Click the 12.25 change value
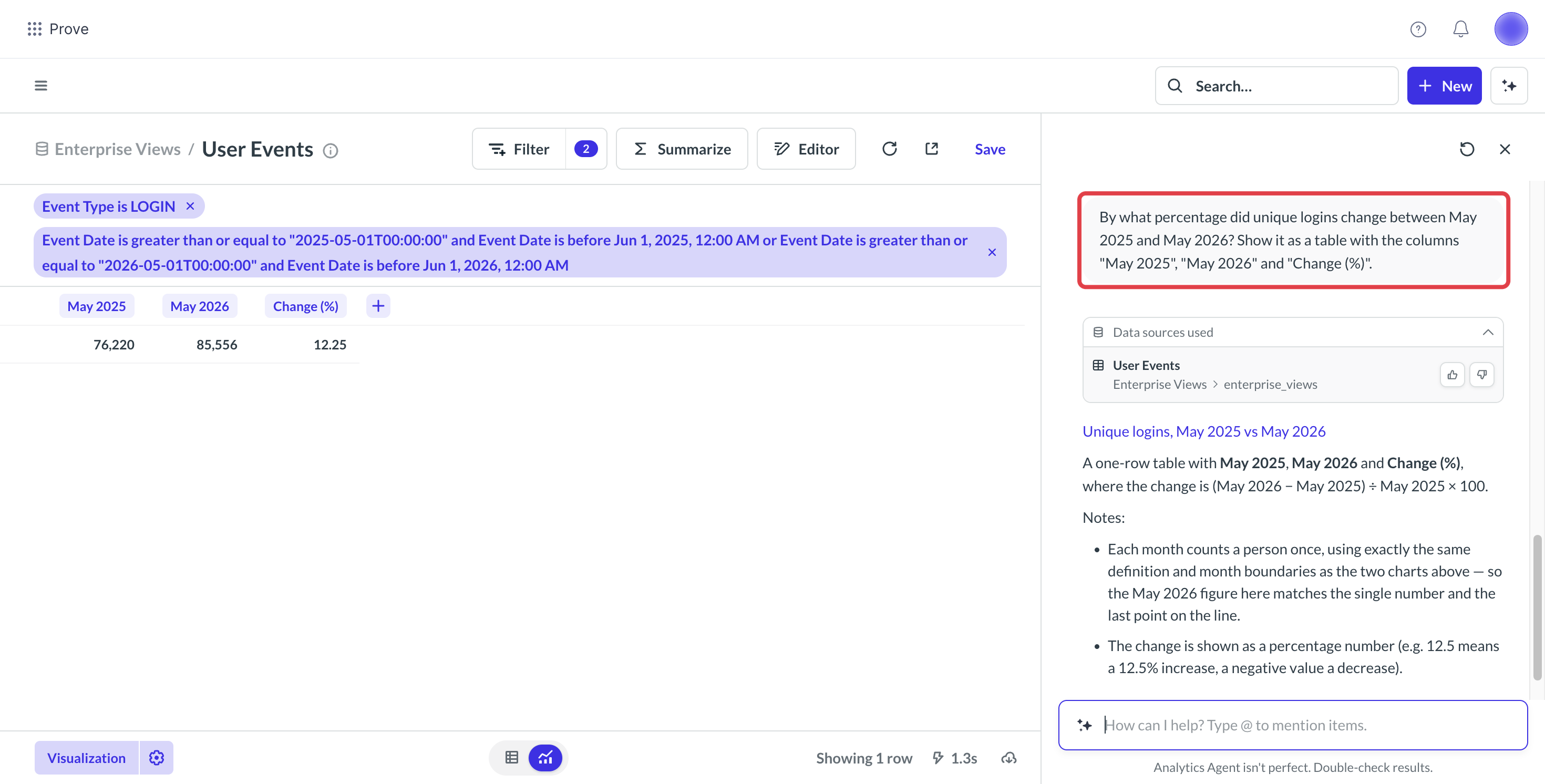This screenshot has height=784, width=1545. (x=330, y=344)
